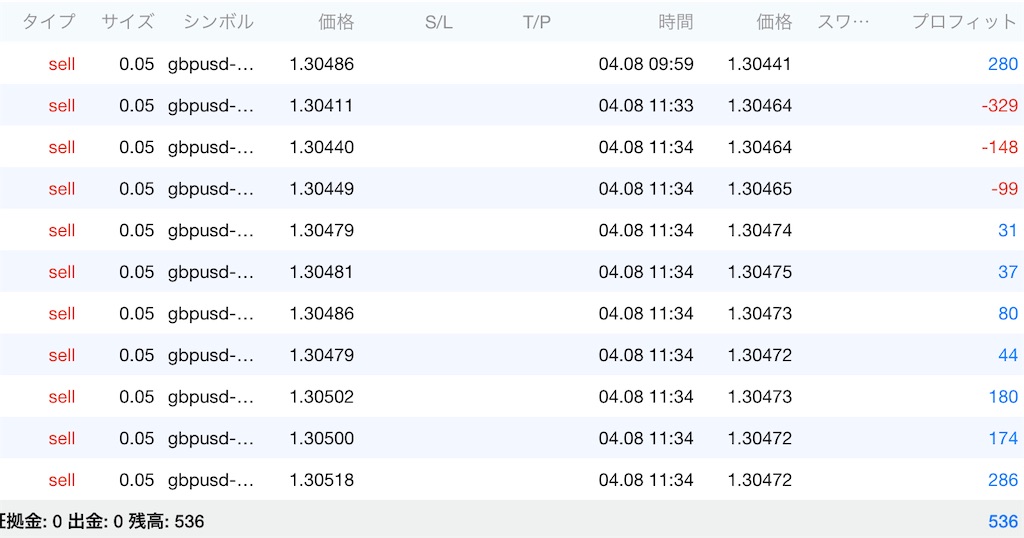Image resolution: width=1024 pixels, height=538 pixels.
Task: Click the truncated スワ… column header
Action: pos(844,22)
